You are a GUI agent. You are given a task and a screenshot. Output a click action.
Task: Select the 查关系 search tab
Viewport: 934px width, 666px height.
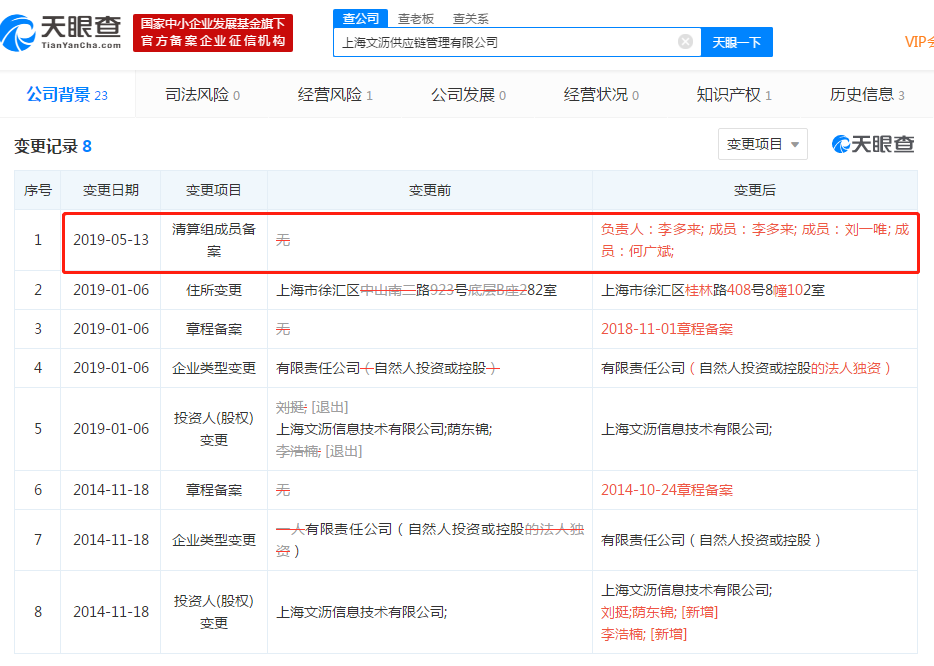470,19
